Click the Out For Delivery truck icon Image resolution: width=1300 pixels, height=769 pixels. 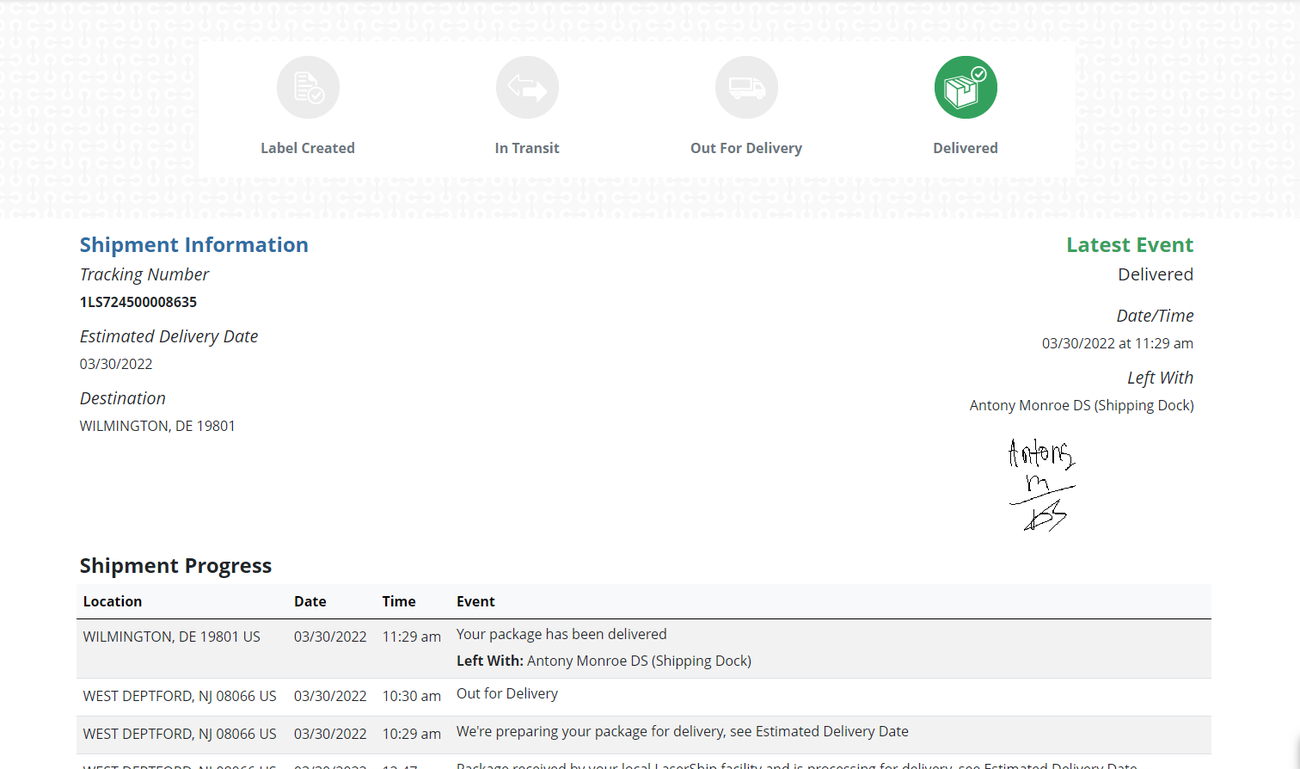746,87
